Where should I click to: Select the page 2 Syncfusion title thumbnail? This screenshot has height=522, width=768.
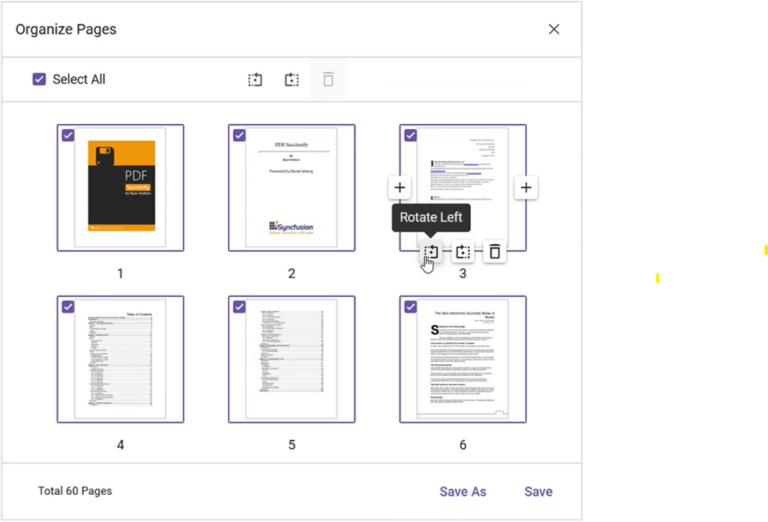[292, 188]
